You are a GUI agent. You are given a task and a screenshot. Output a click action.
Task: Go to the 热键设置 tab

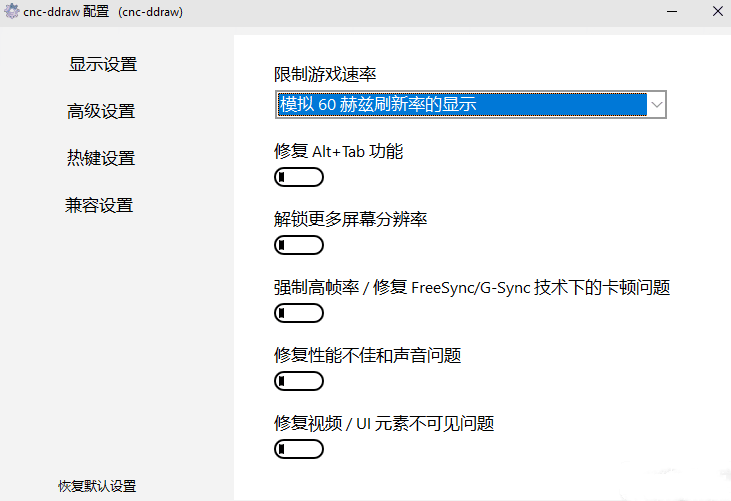click(100, 158)
